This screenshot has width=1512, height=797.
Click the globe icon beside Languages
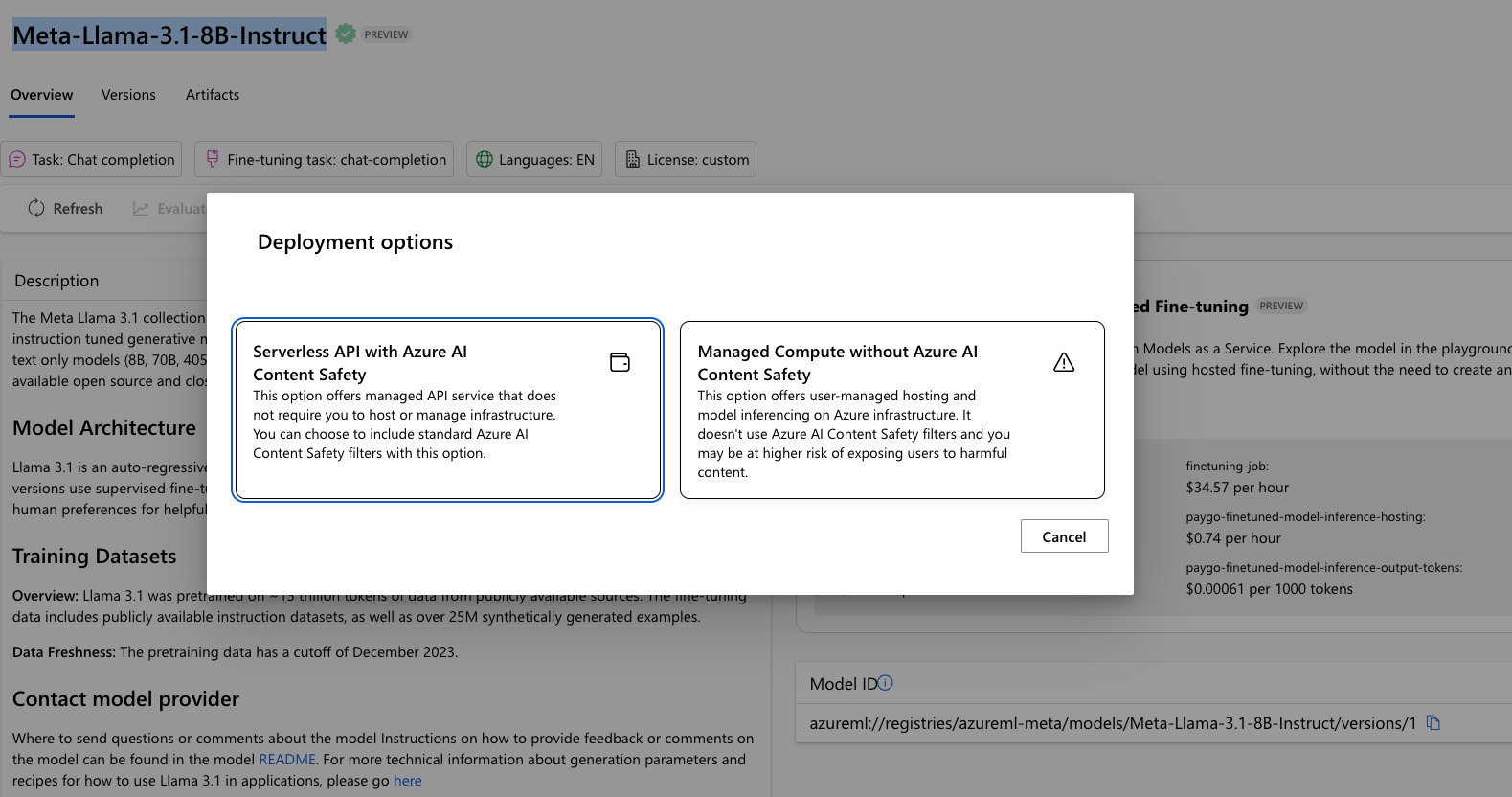(x=485, y=159)
